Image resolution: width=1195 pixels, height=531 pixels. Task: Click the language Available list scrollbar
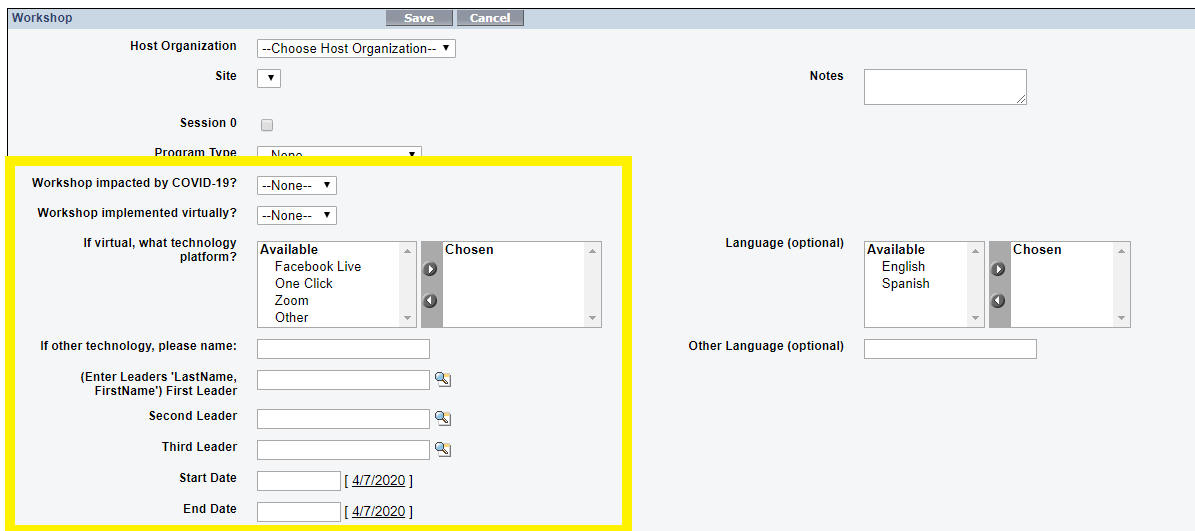pyautogui.click(x=976, y=284)
